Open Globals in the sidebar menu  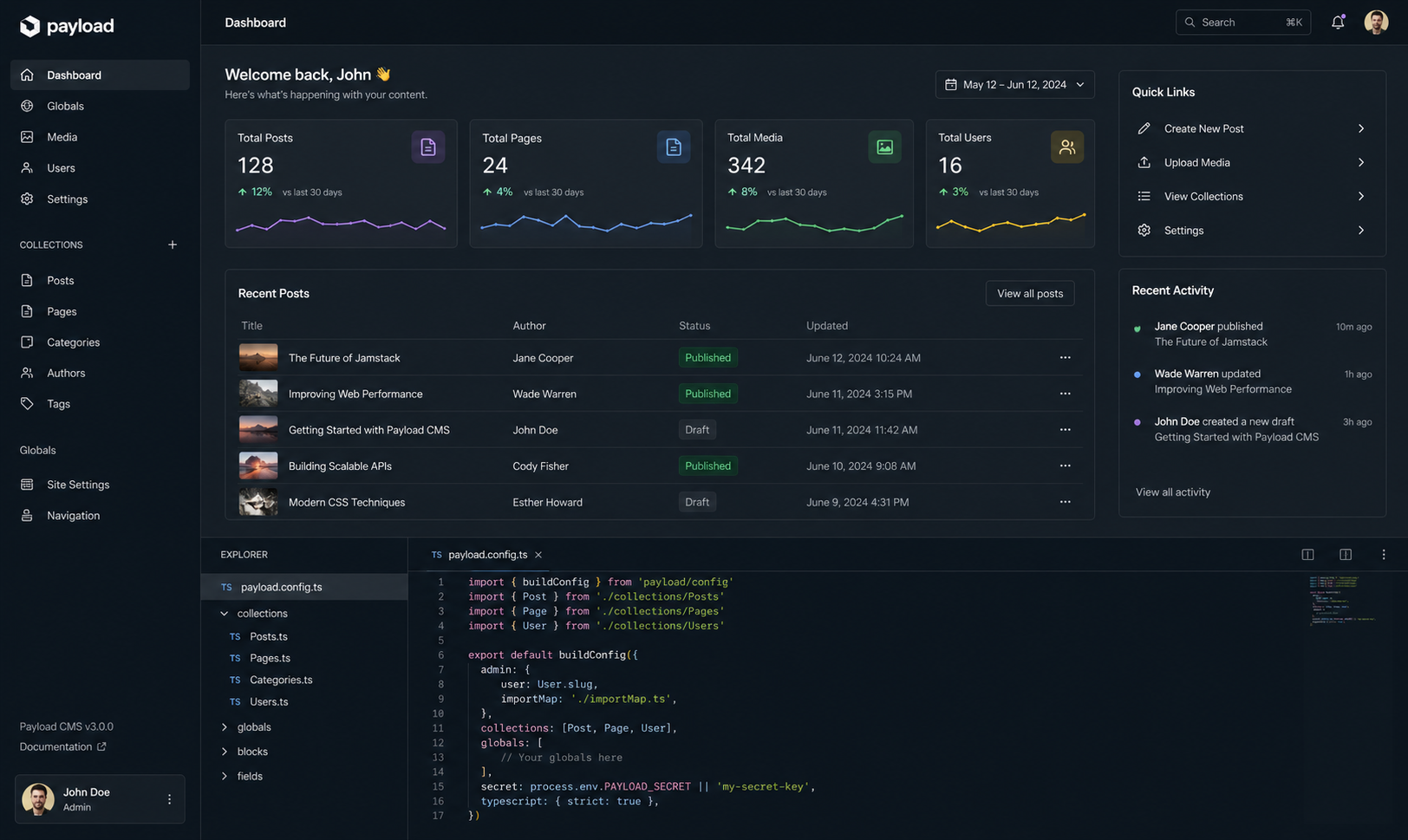click(x=100, y=106)
